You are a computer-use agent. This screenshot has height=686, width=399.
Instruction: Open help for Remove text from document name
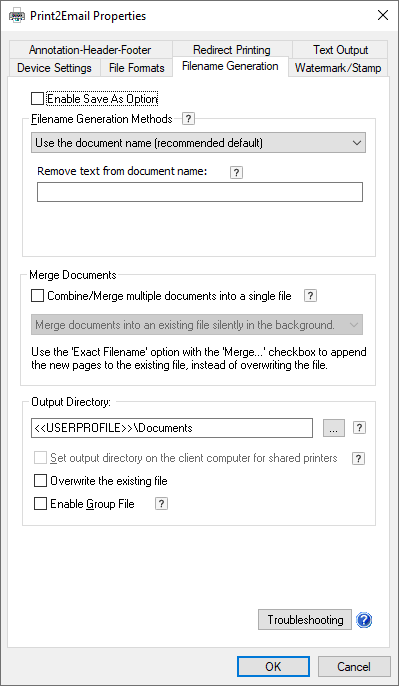point(236,172)
